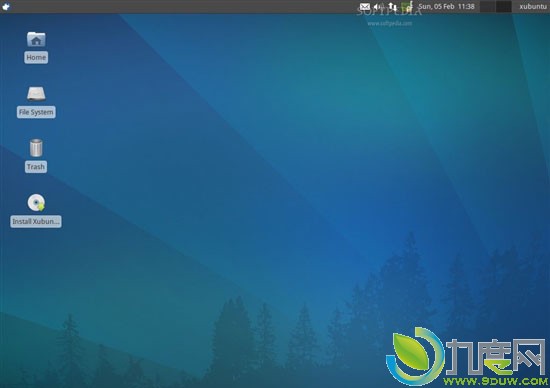
Task: Click the green panel icon beside the network arrows
Action: (x=407, y=6)
